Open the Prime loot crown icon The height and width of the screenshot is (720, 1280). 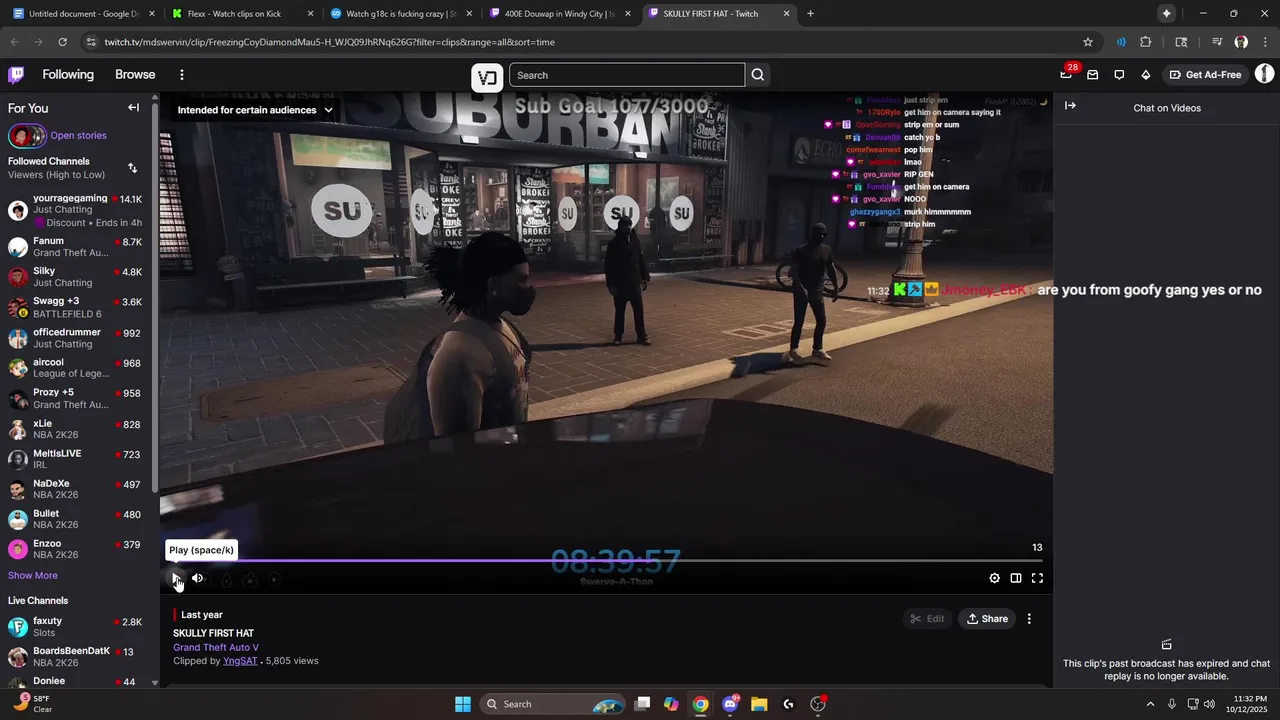[x=1066, y=75]
